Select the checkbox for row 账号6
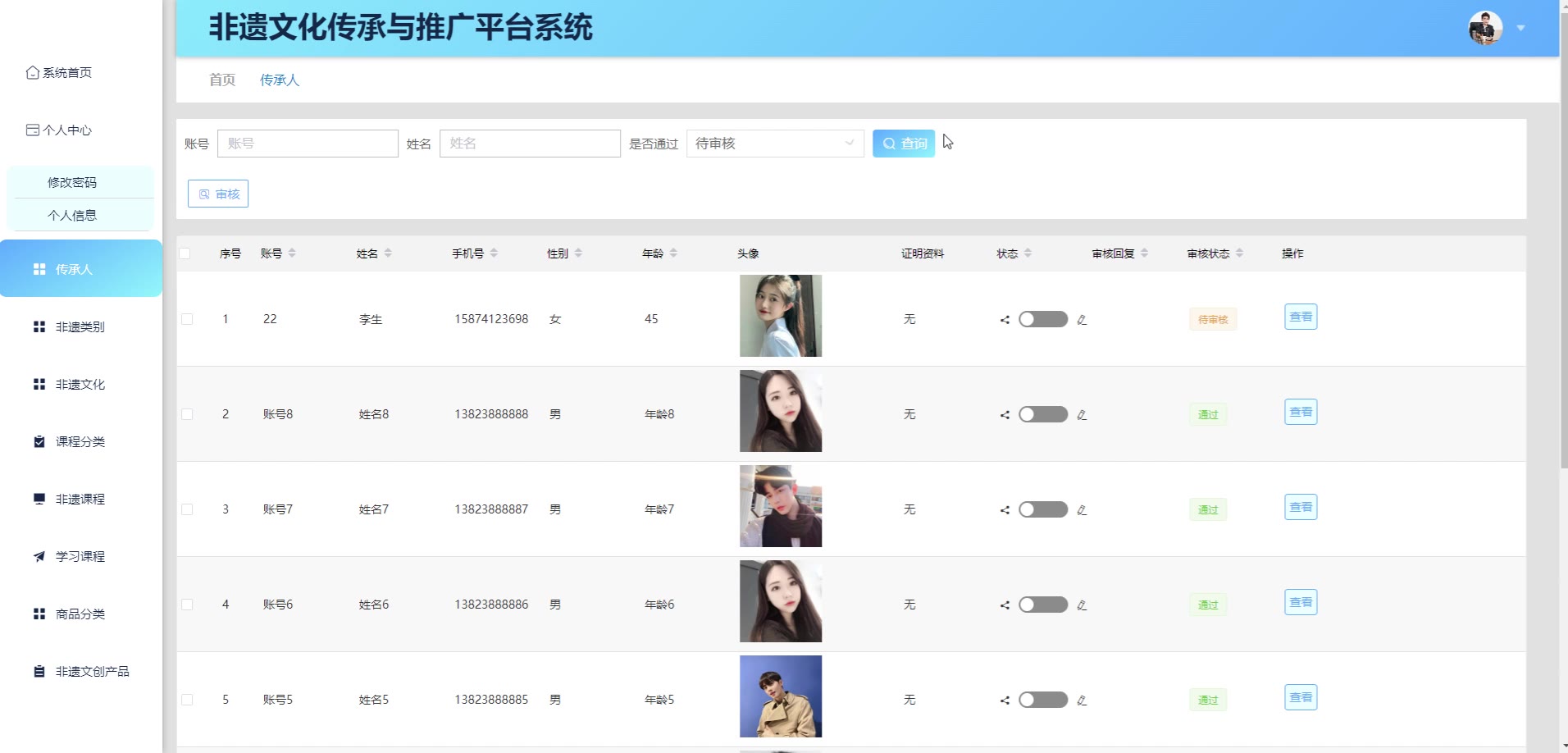Screen dimensions: 1568x753 point(187,605)
